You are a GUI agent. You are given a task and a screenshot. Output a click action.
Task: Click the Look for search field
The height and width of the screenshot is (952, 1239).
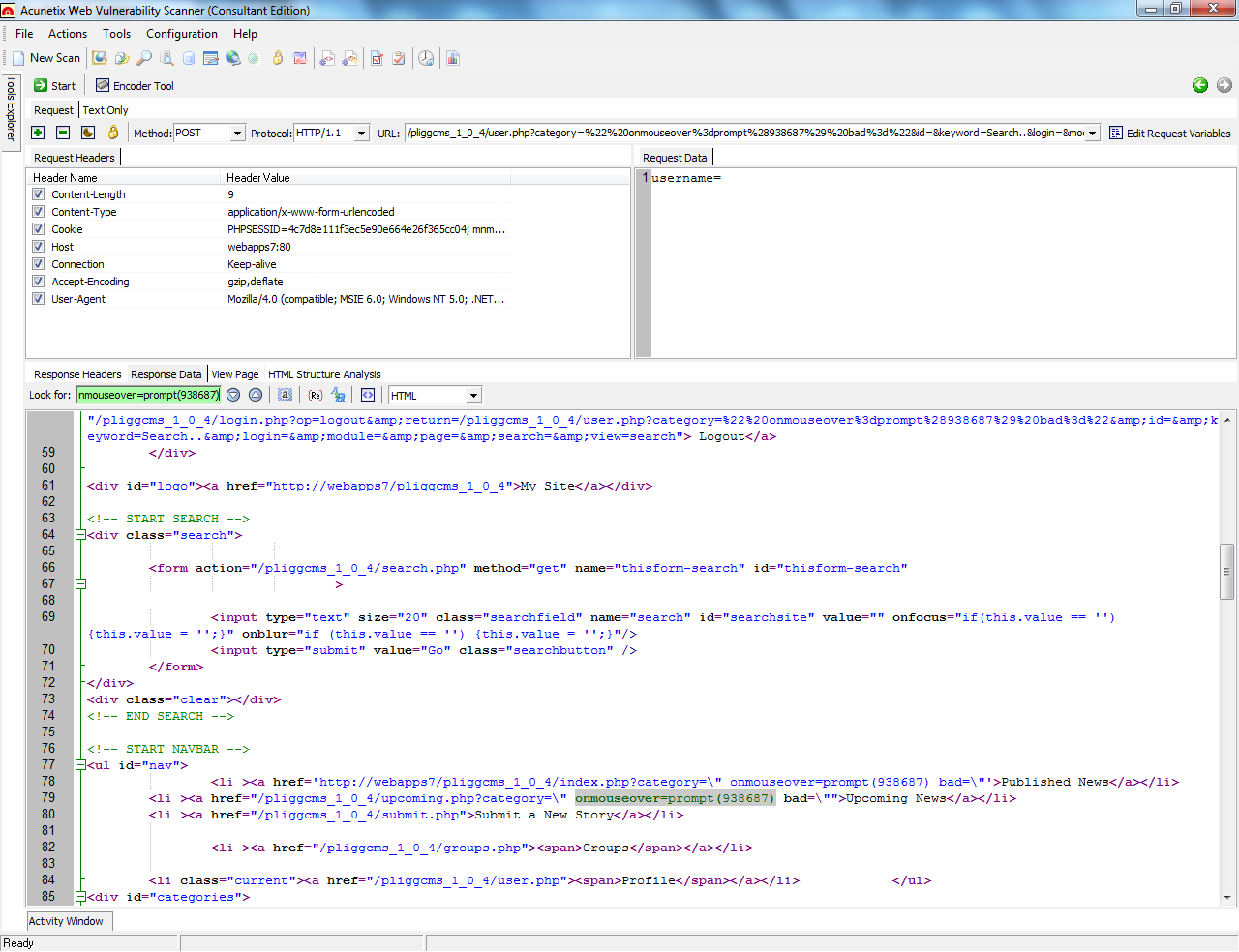tap(148, 395)
